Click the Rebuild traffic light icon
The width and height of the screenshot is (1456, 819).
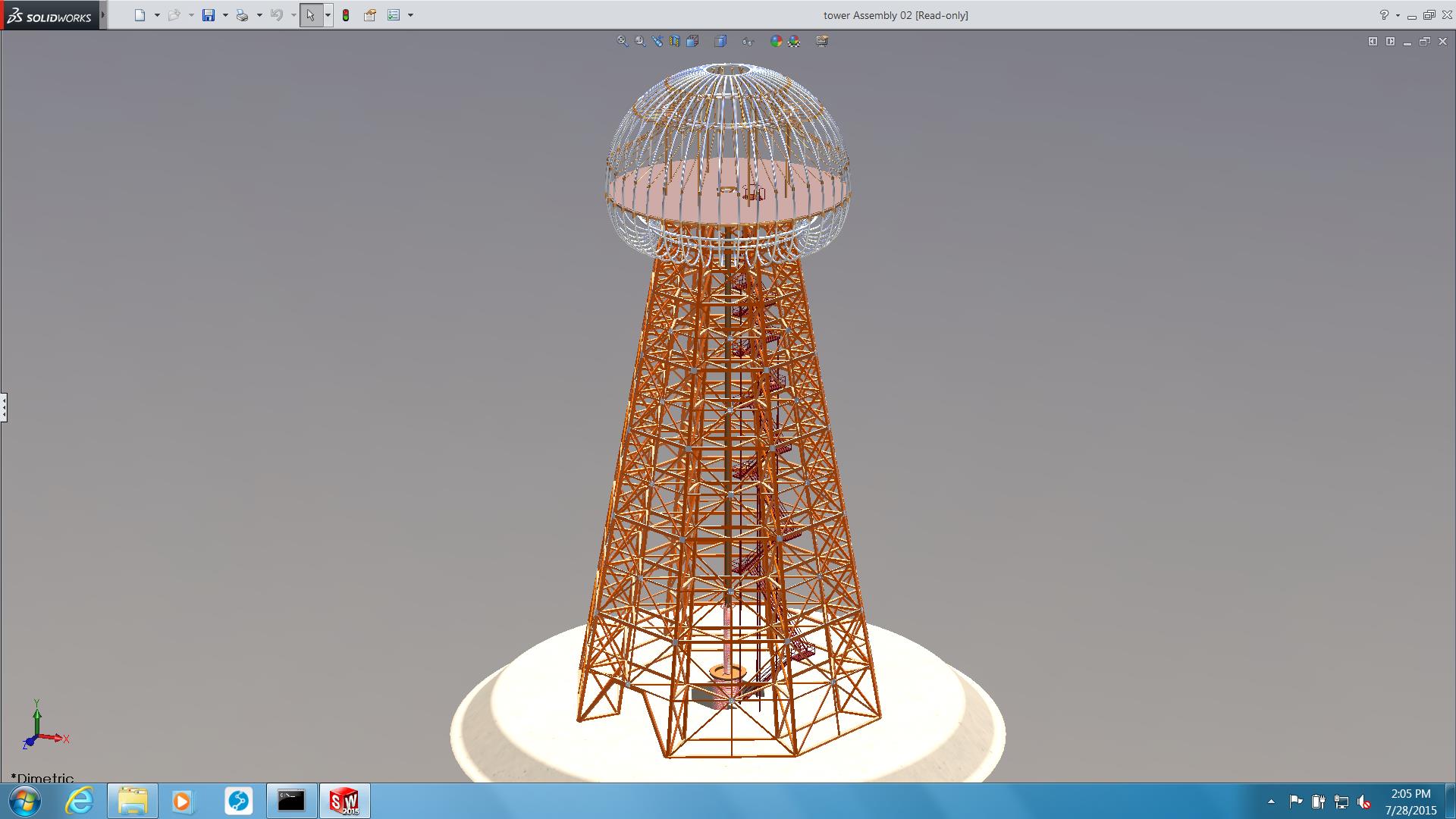click(x=346, y=15)
